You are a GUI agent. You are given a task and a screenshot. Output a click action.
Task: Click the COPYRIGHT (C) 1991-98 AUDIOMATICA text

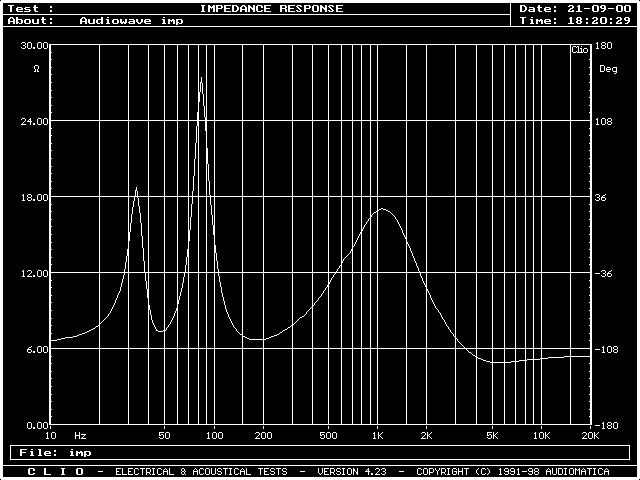[x=513, y=472]
